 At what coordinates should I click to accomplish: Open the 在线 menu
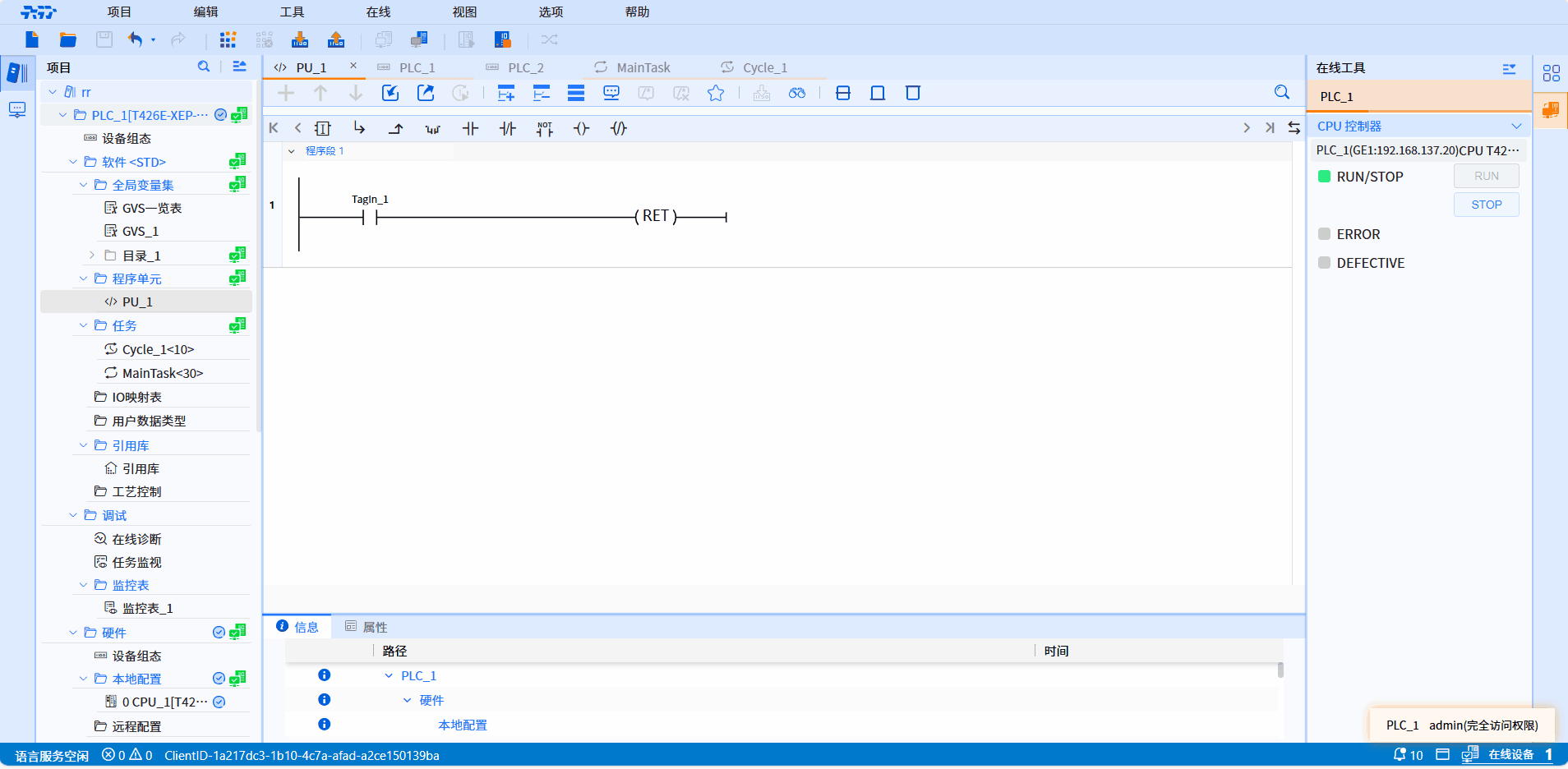pos(378,12)
